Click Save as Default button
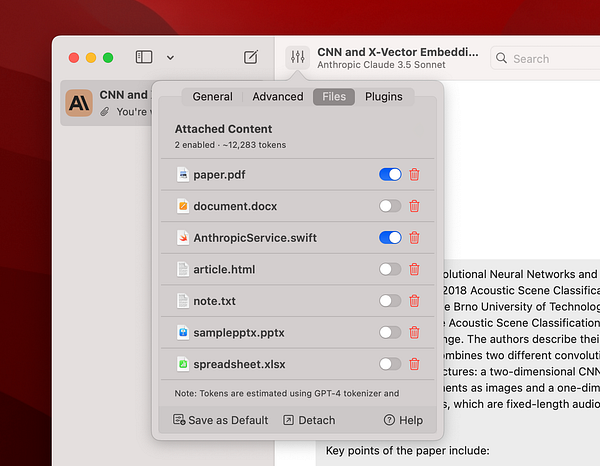The image size is (600, 466). click(220, 420)
